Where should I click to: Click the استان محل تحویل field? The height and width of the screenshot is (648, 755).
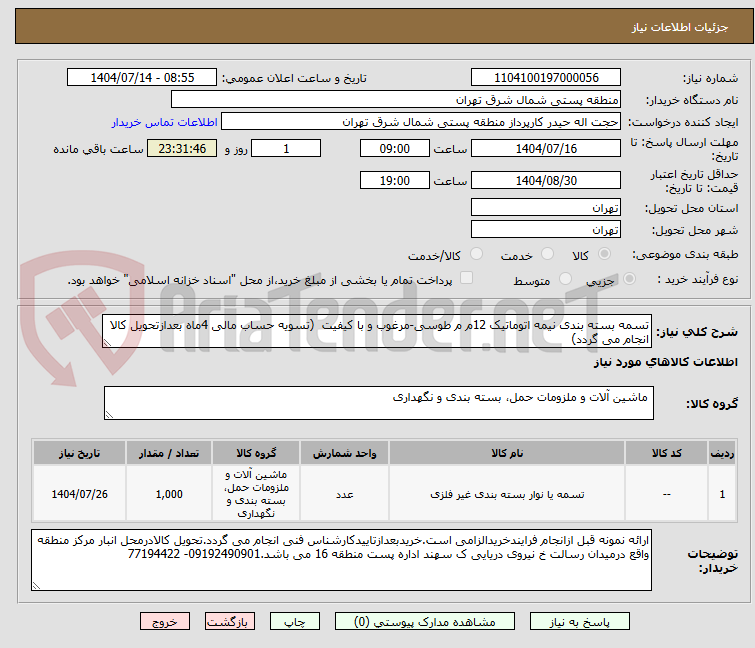tap(546, 208)
